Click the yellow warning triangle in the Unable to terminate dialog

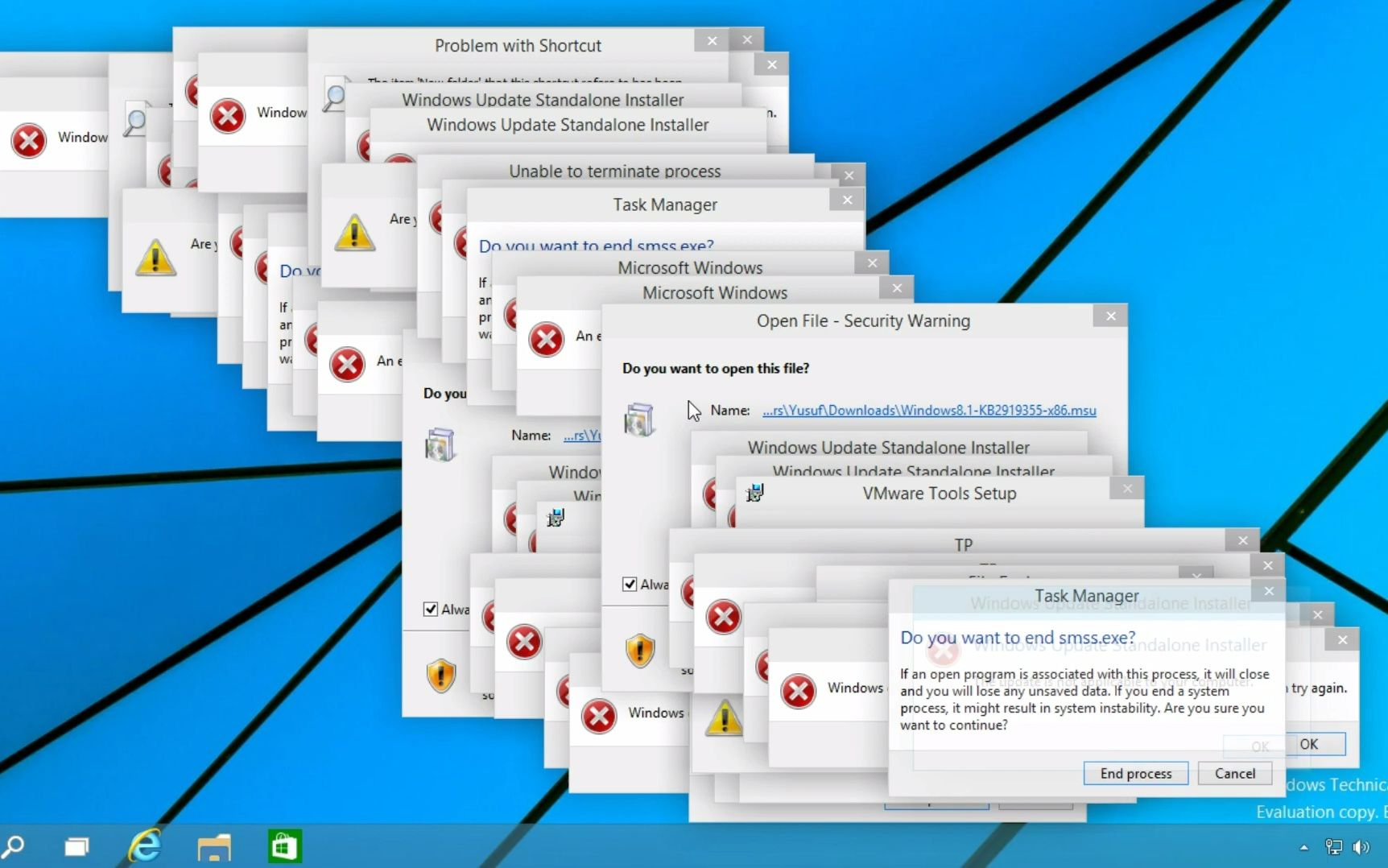[354, 234]
